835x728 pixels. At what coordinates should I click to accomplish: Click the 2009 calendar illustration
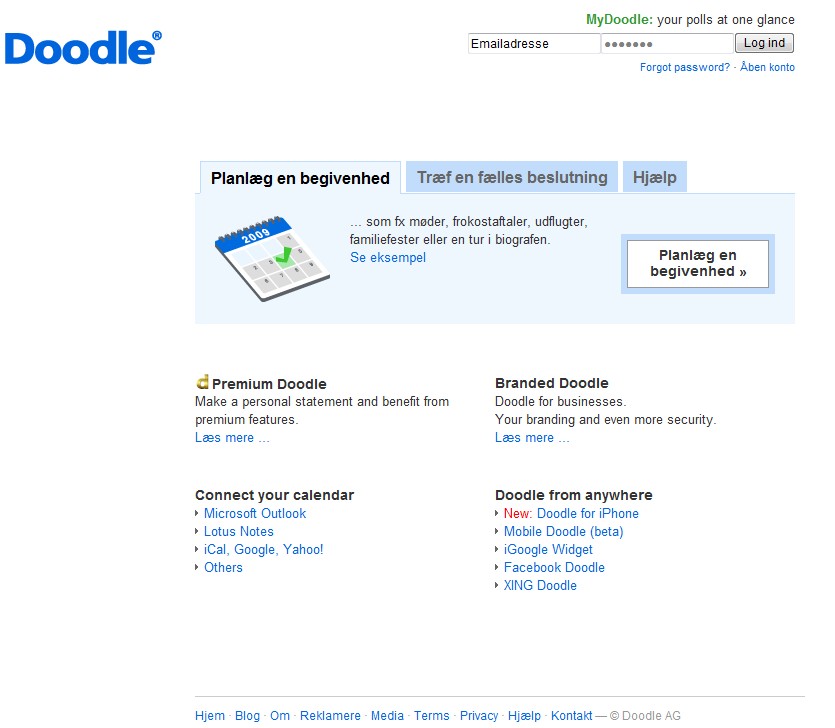[272, 257]
